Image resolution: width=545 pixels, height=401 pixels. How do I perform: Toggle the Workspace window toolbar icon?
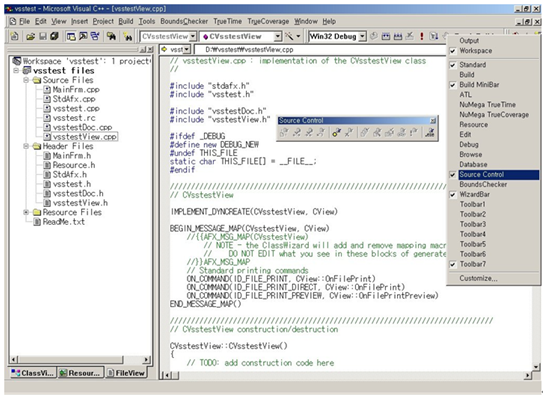pyautogui.click(x=71, y=36)
